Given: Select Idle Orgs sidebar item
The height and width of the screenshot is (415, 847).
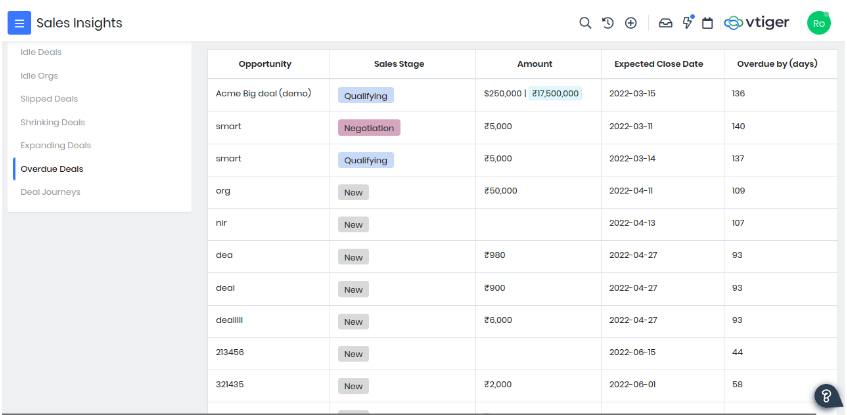Looking at the screenshot, I should [39, 76].
